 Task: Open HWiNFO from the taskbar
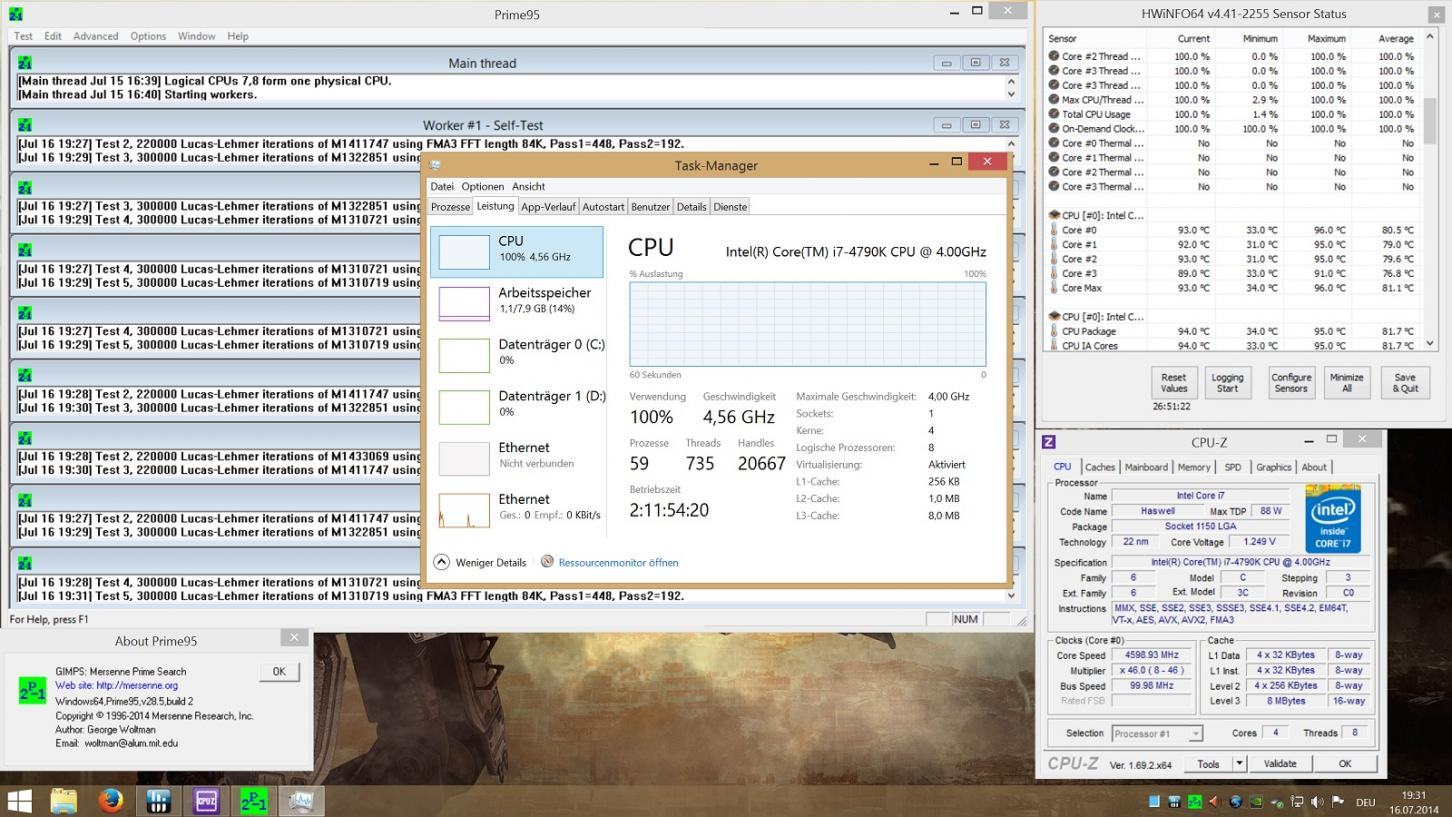[158, 801]
